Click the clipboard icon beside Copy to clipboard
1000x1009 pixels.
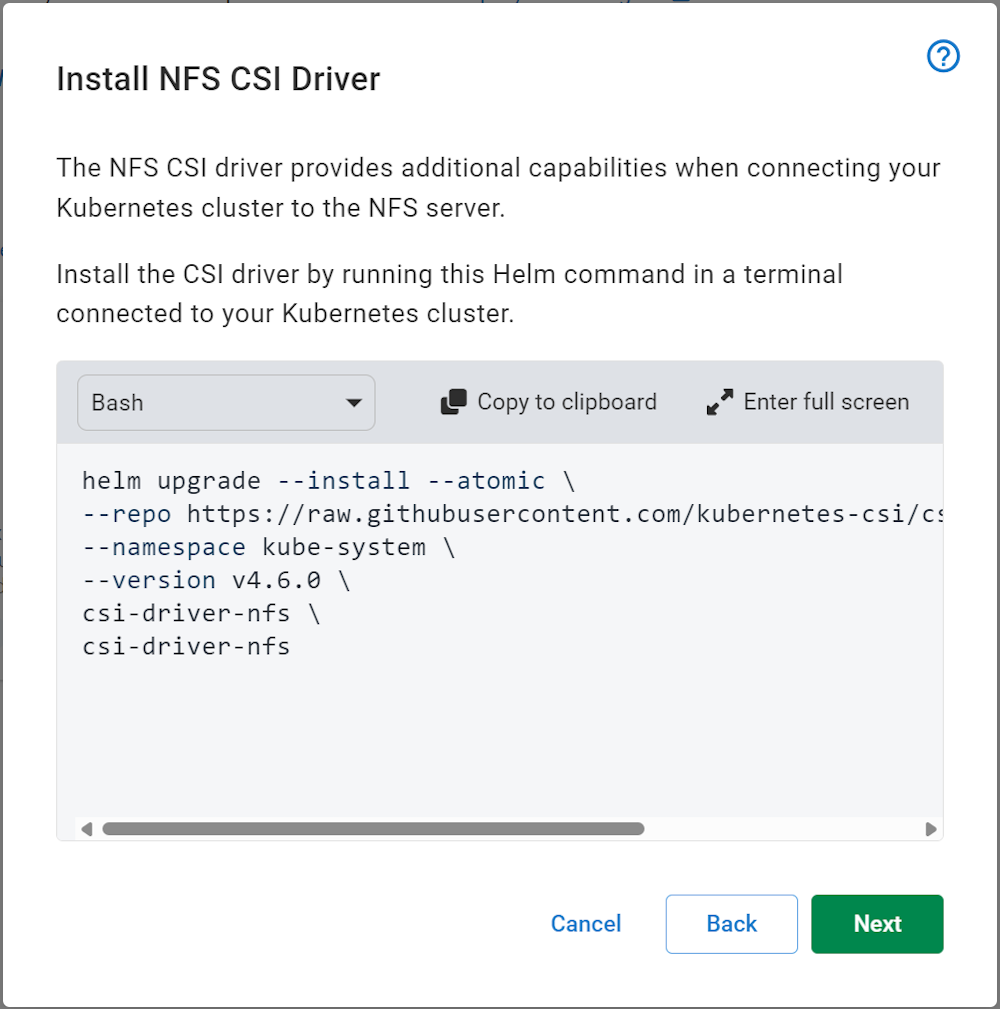(453, 402)
